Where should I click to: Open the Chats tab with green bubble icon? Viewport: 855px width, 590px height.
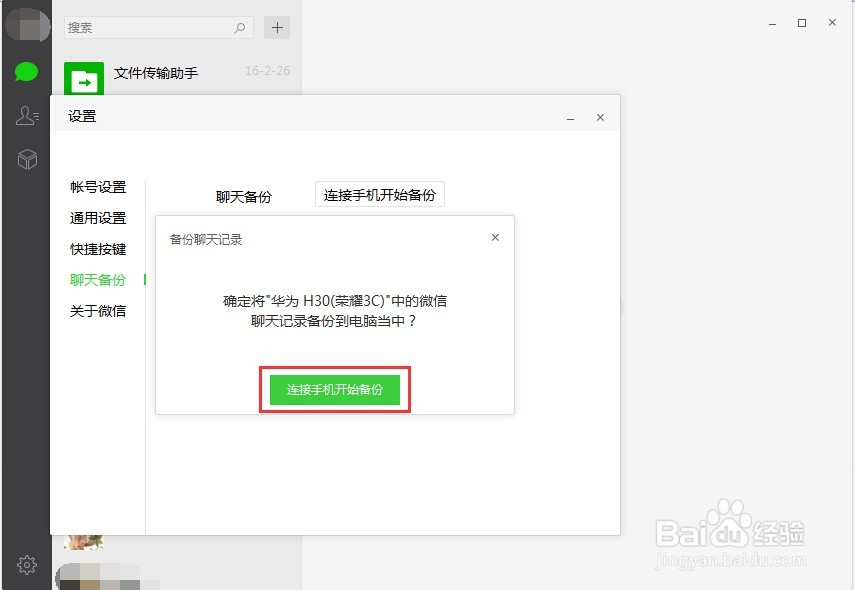pos(26,71)
